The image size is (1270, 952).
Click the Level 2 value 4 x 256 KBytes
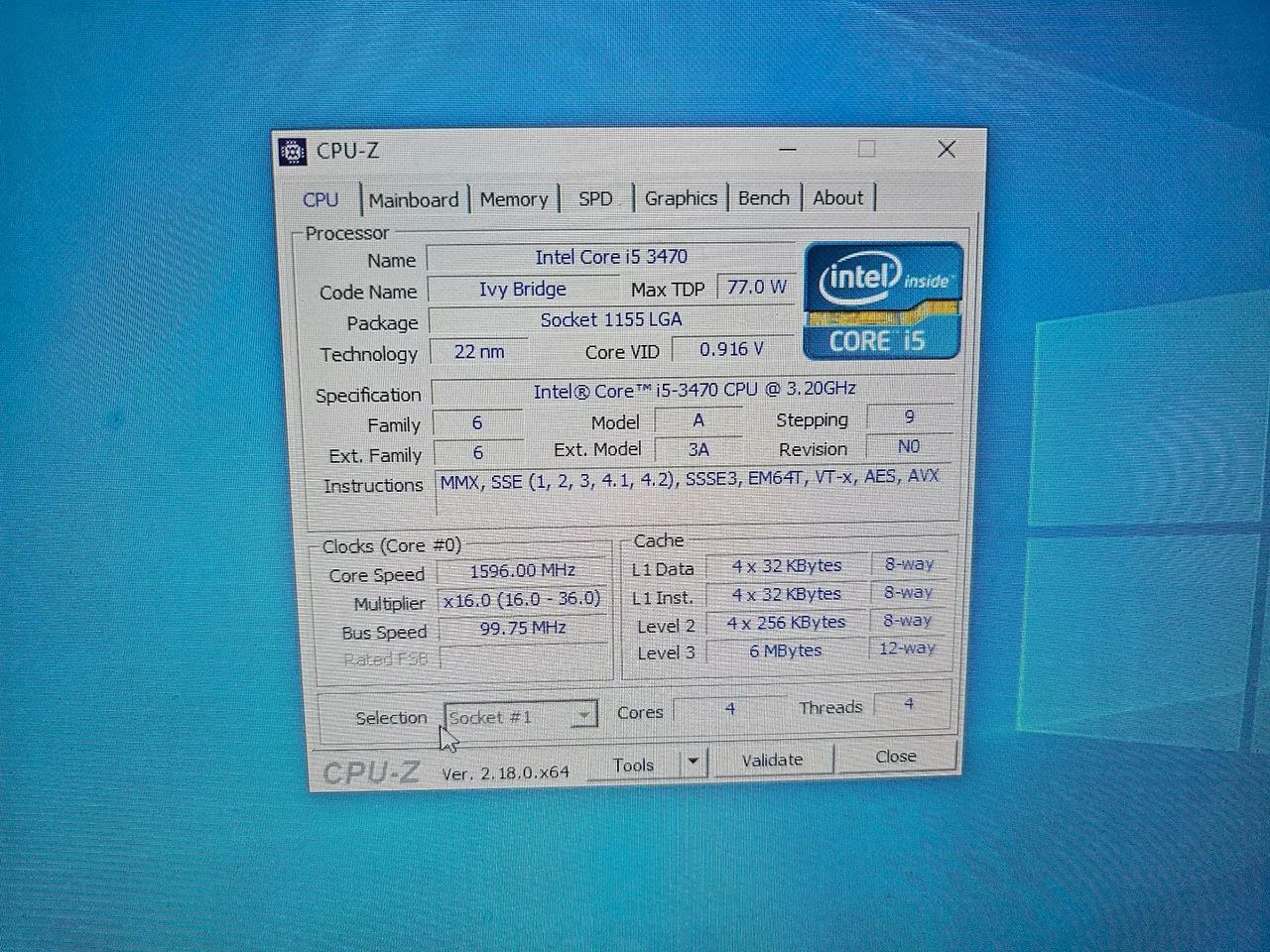(786, 623)
